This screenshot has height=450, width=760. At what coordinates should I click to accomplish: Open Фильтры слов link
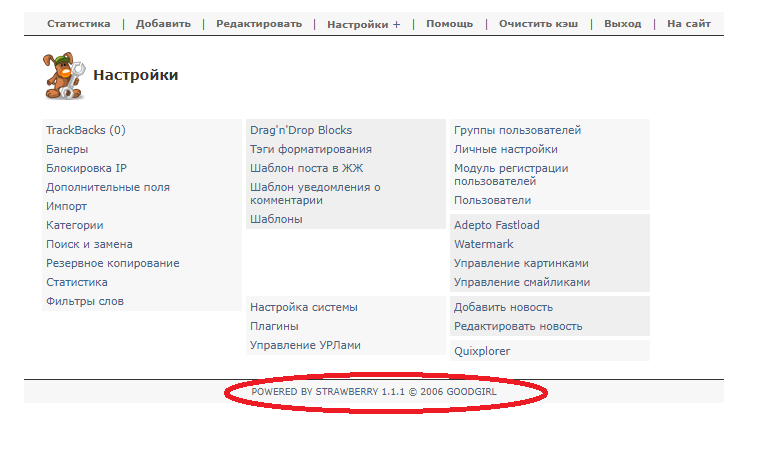click(85, 301)
